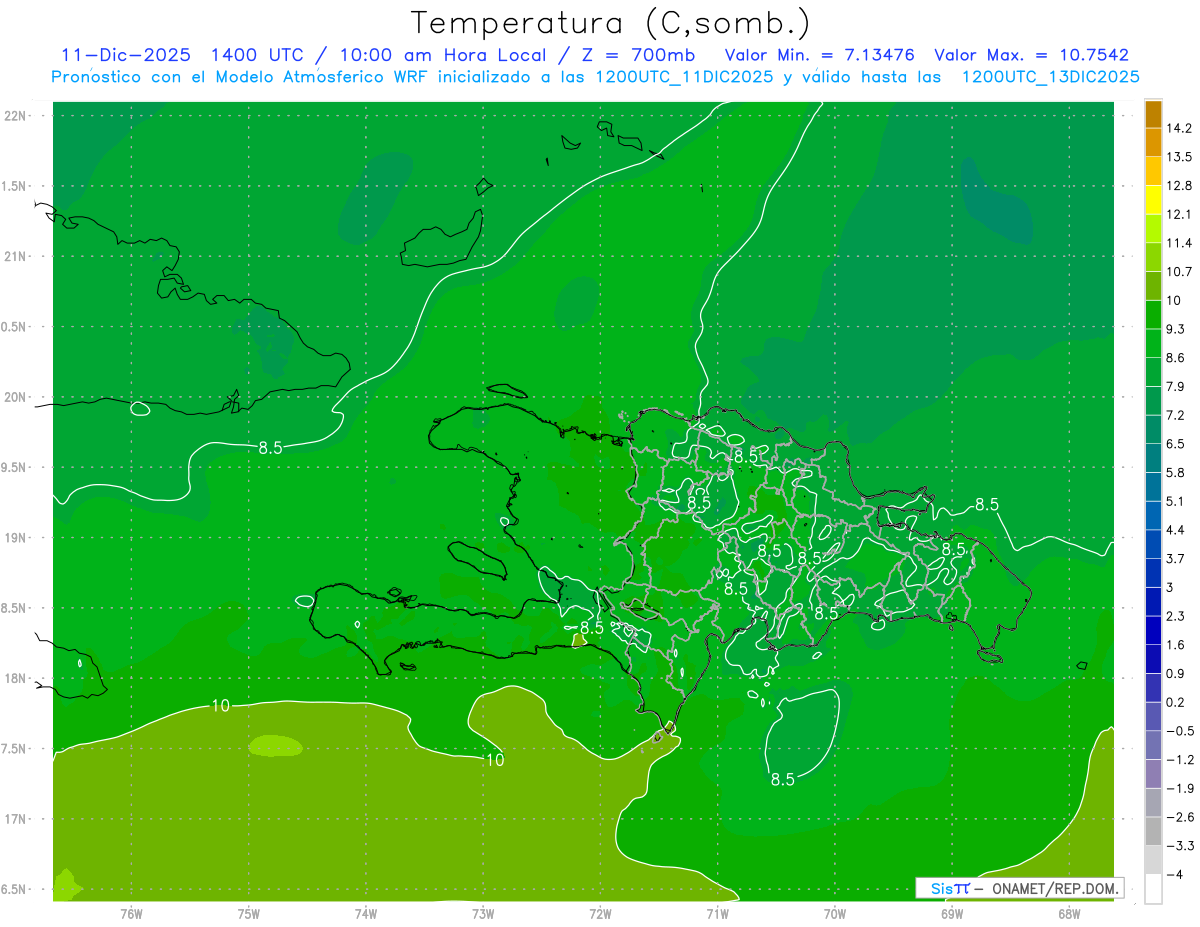Select the '11-Dic-2025' date text
This screenshot has width=1200, height=927.
(x=126, y=55)
